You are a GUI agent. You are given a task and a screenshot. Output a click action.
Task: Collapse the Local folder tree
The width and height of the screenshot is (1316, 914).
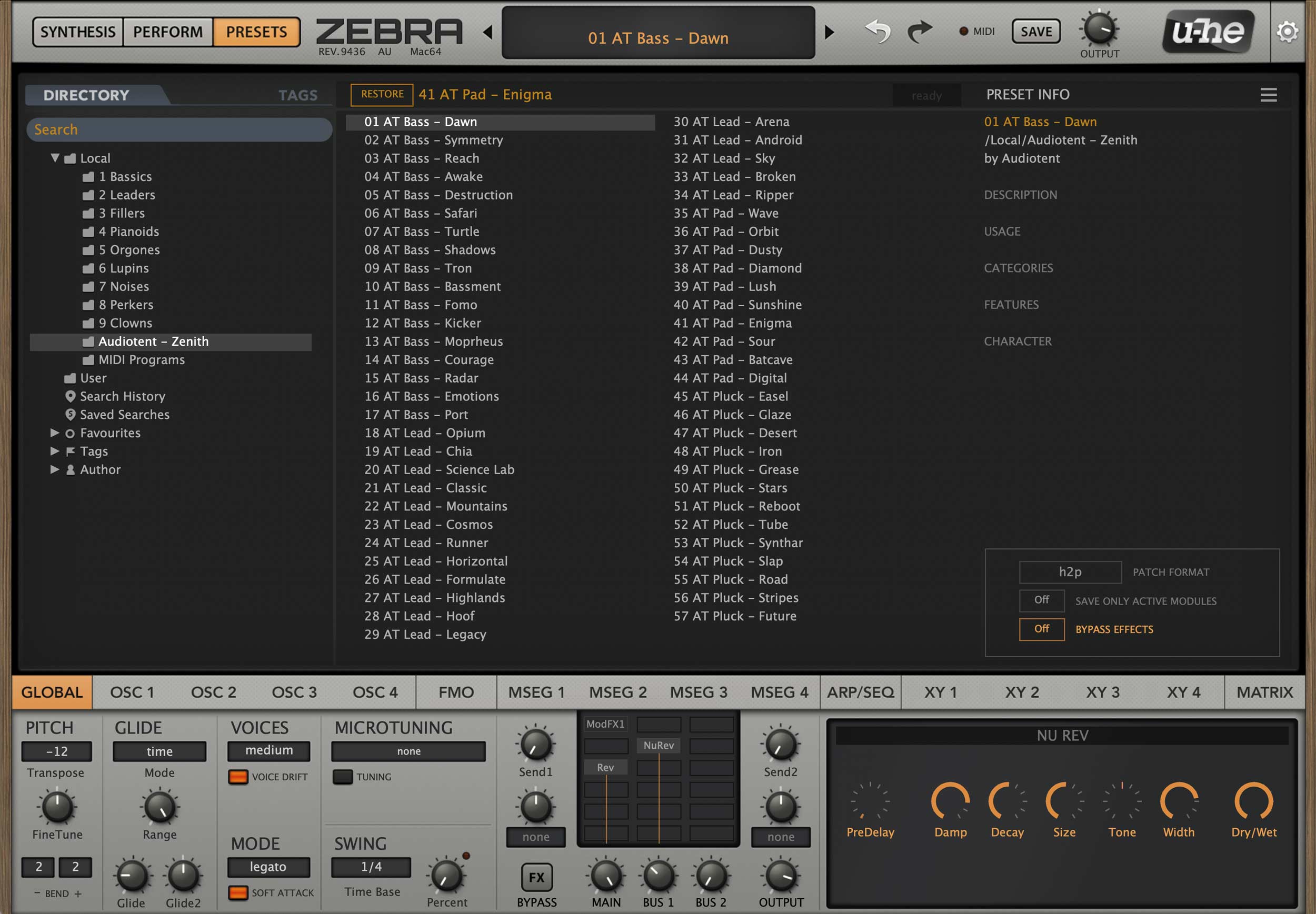(55, 158)
